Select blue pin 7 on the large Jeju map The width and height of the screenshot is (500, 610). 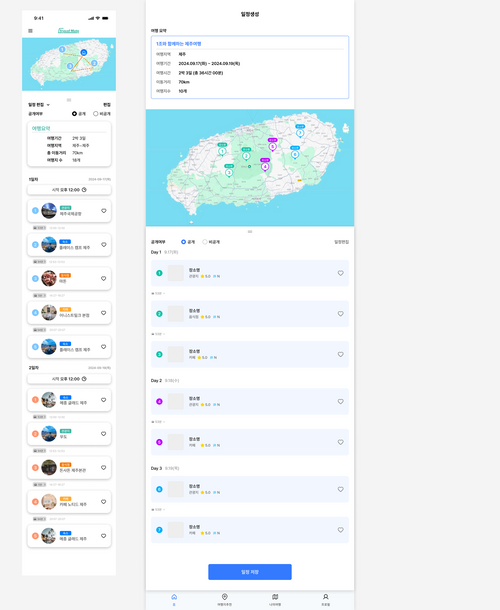point(300,132)
